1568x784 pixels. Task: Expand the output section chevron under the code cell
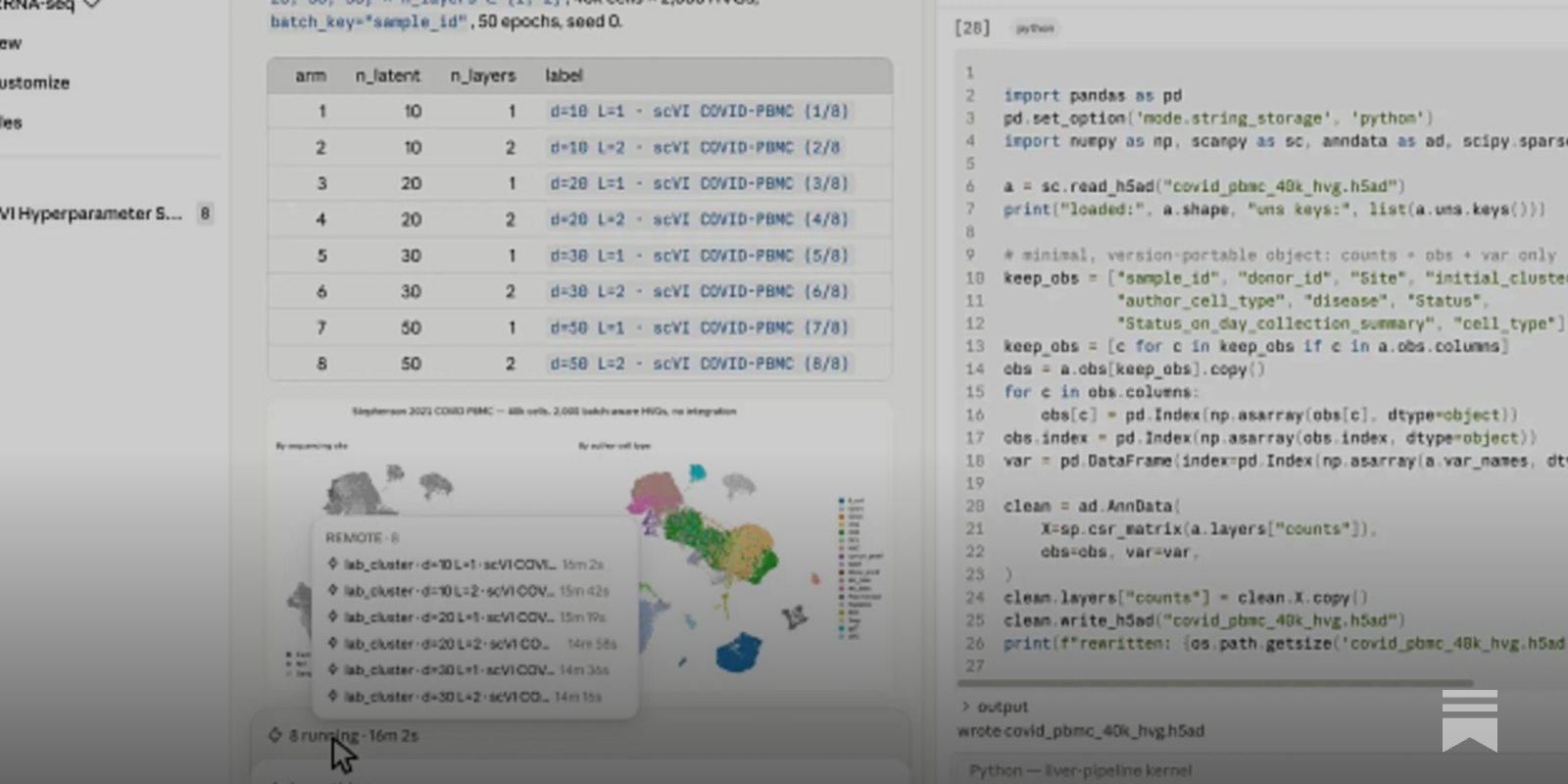click(x=965, y=707)
